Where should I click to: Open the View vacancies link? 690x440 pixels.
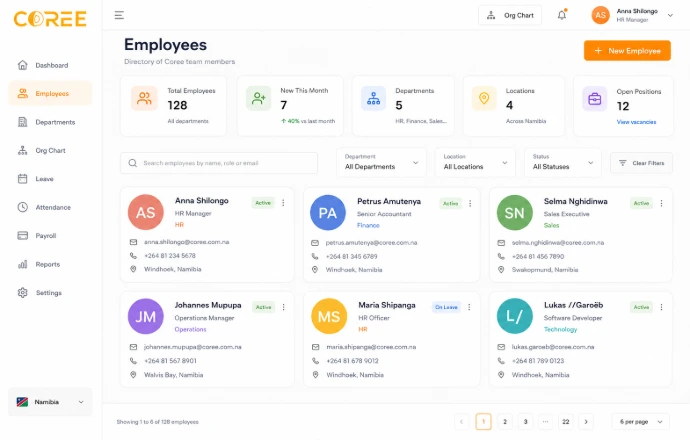pos(636,122)
